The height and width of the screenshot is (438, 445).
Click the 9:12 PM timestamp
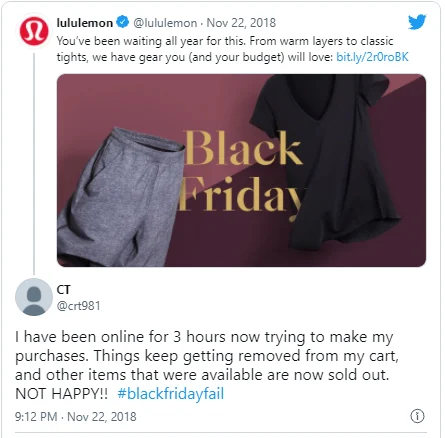[36, 416]
